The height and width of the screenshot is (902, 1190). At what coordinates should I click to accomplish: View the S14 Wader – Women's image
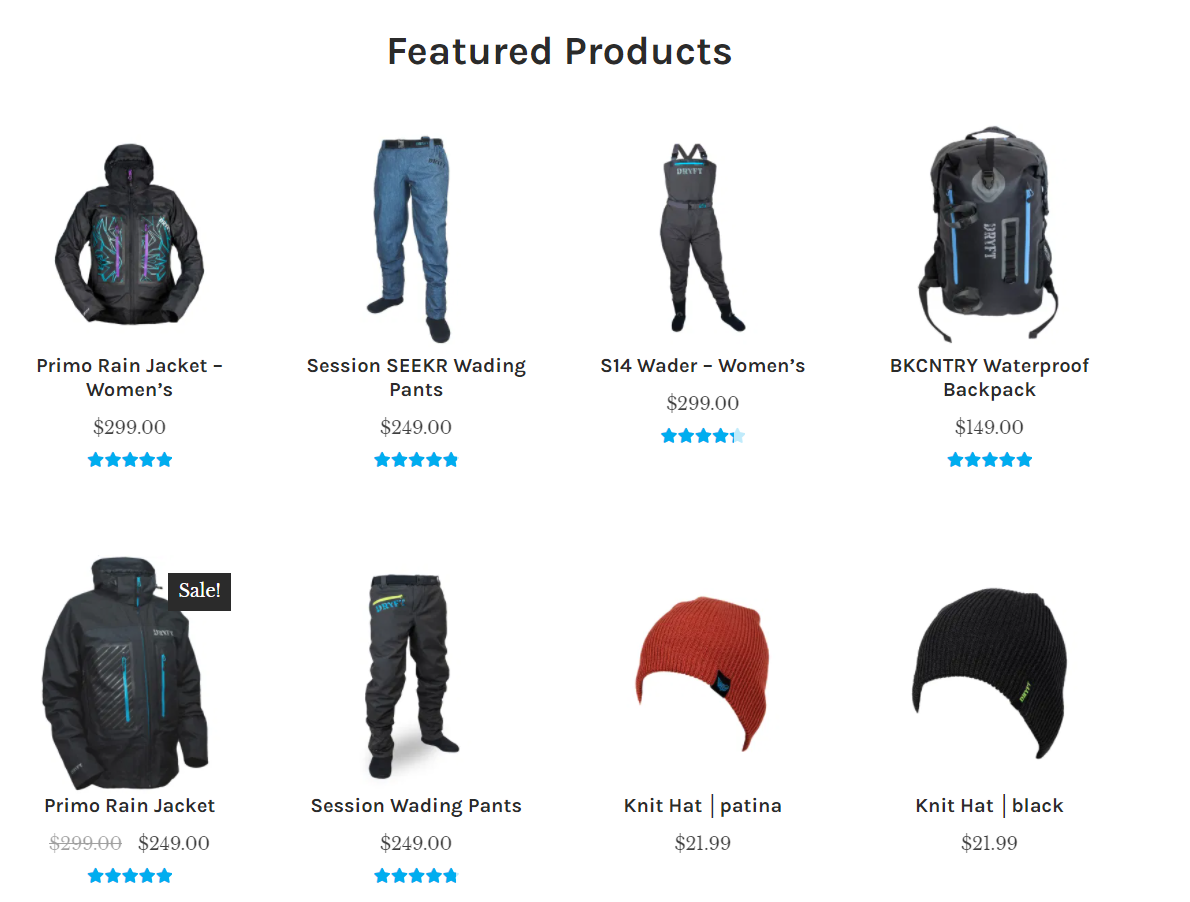(700, 237)
